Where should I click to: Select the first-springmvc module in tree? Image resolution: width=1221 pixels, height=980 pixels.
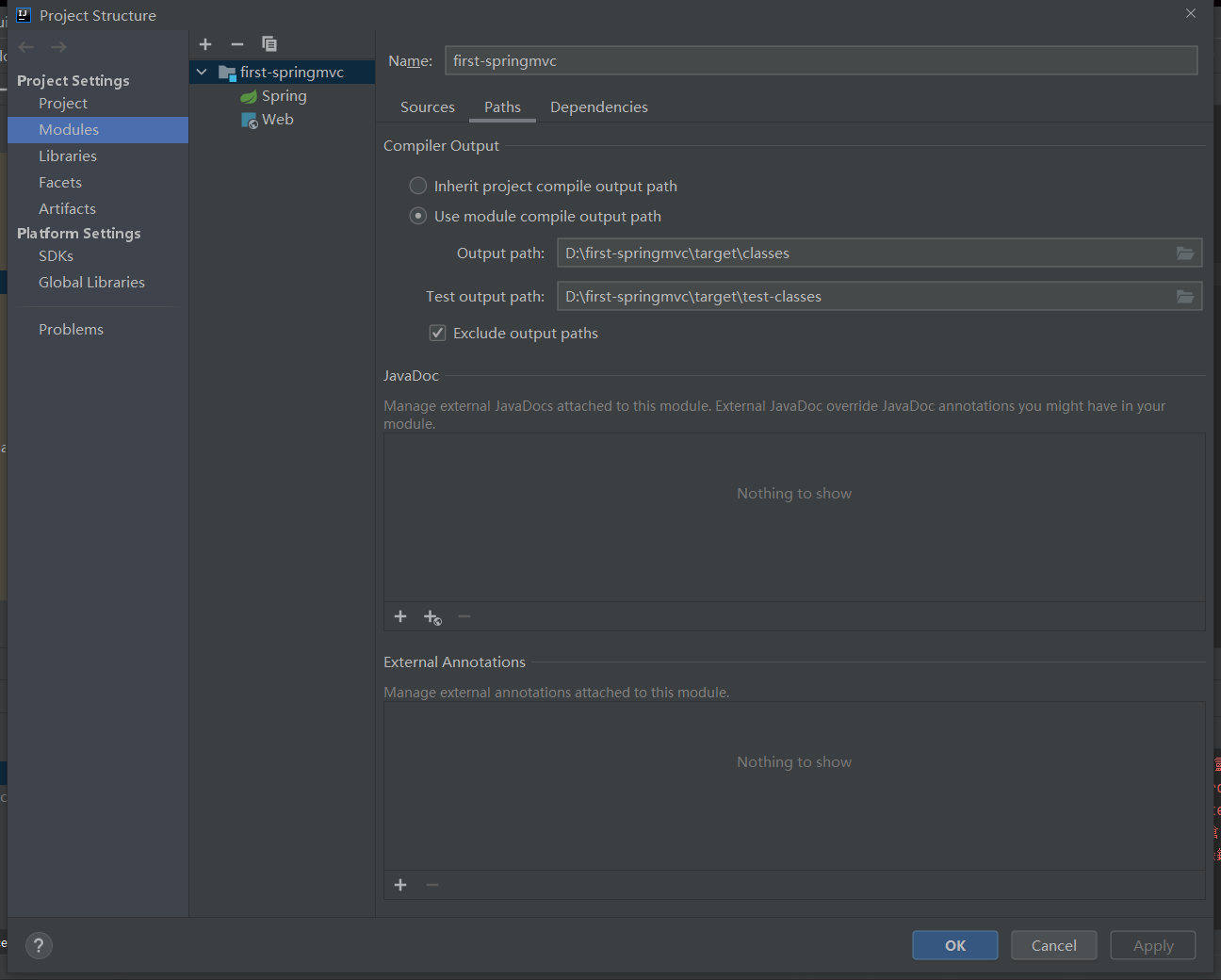point(283,73)
